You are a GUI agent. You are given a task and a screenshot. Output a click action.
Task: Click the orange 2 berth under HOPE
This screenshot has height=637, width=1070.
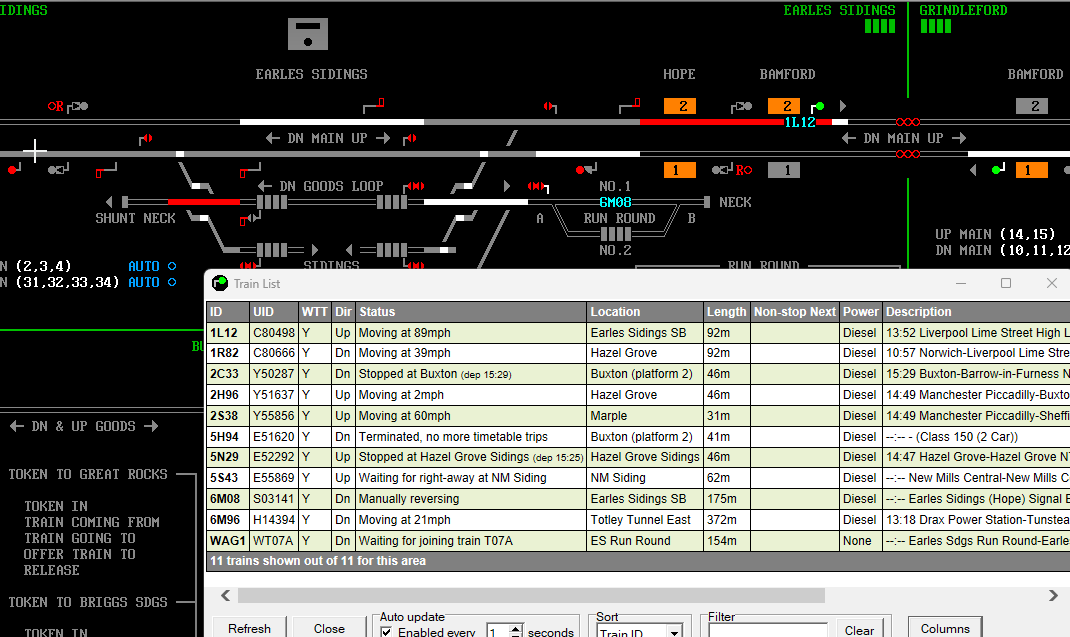click(x=680, y=106)
